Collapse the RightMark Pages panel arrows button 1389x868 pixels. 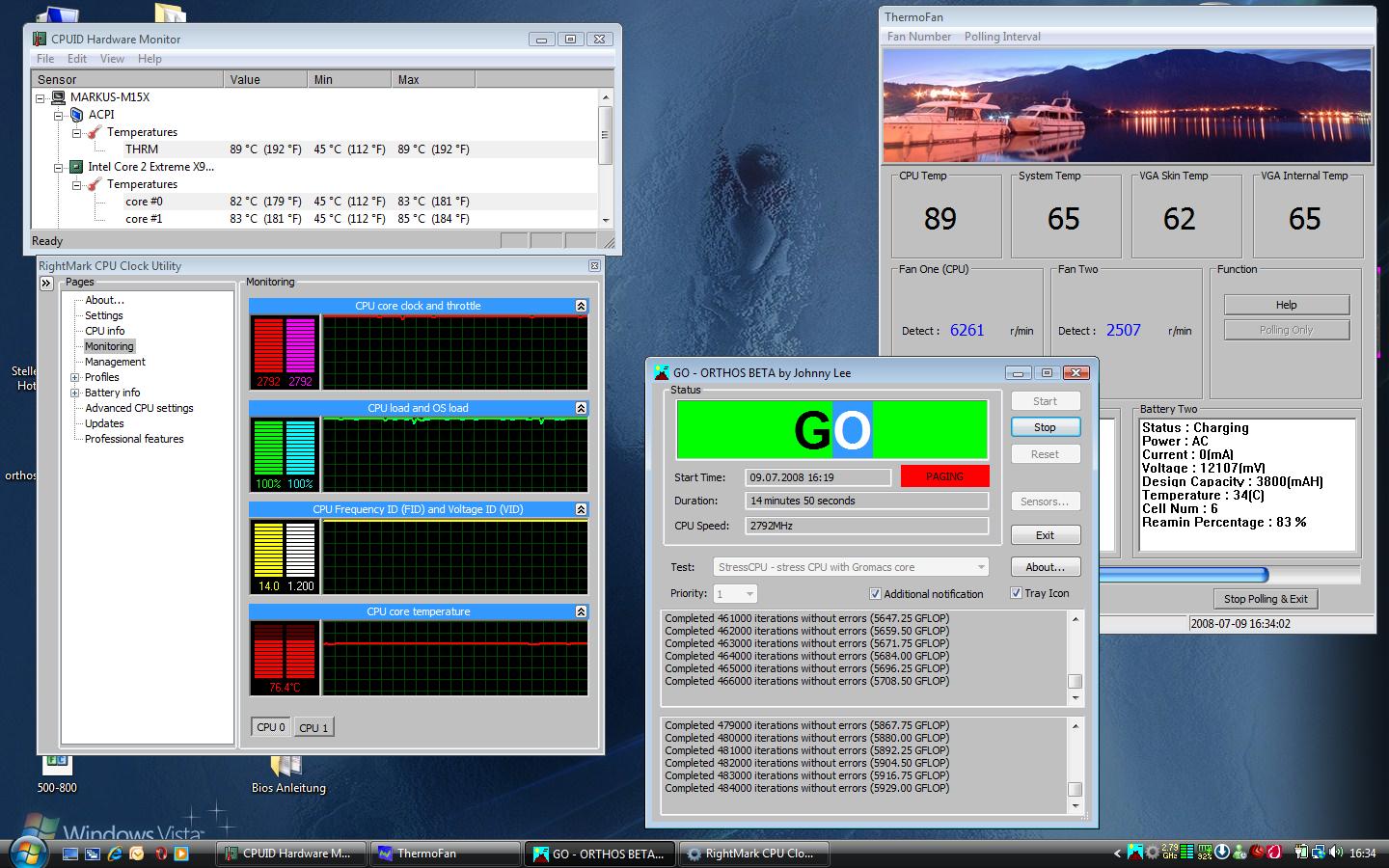point(46,284)
